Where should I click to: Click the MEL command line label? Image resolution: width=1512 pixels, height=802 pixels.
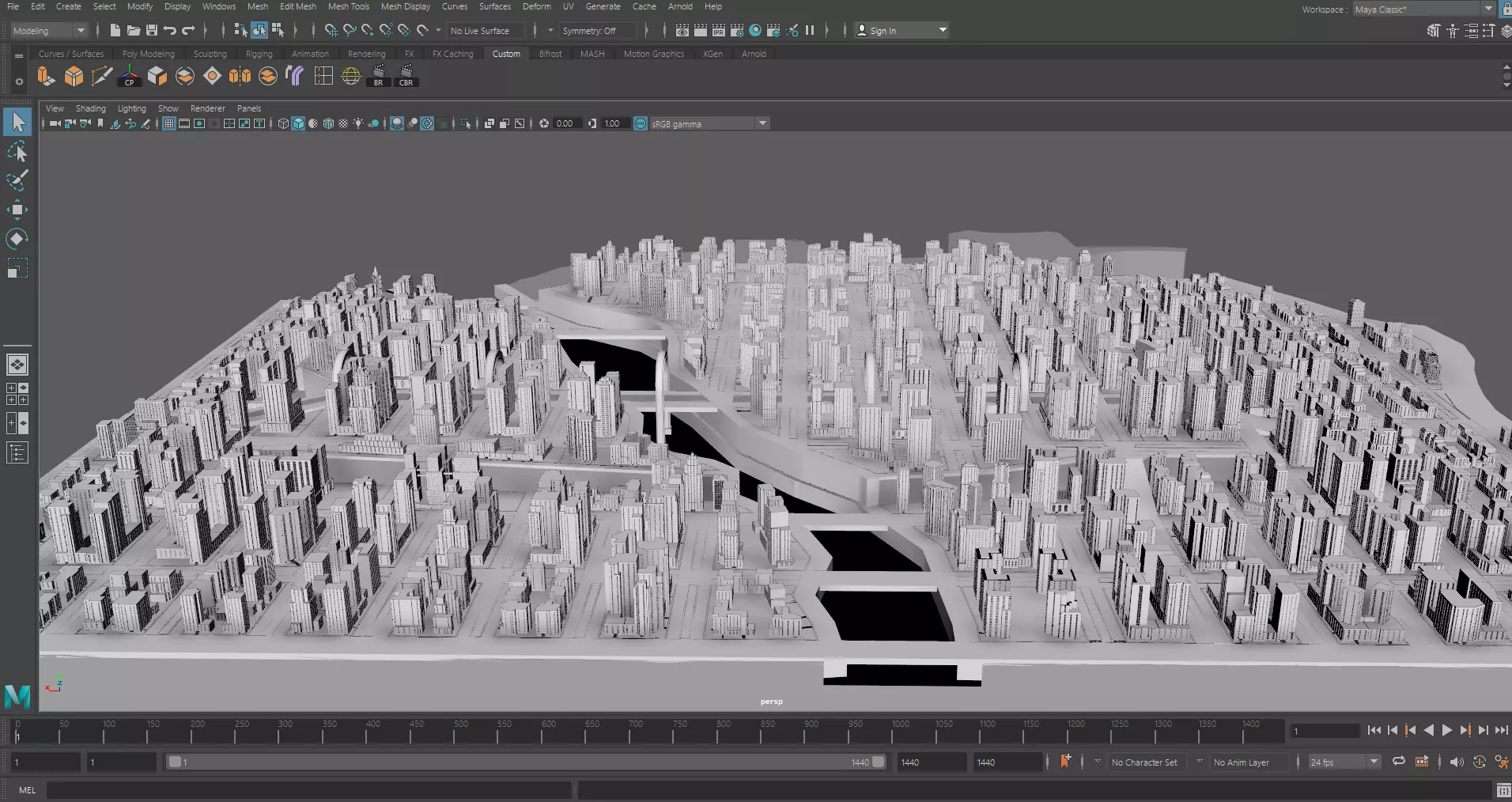tap(27, 789)
